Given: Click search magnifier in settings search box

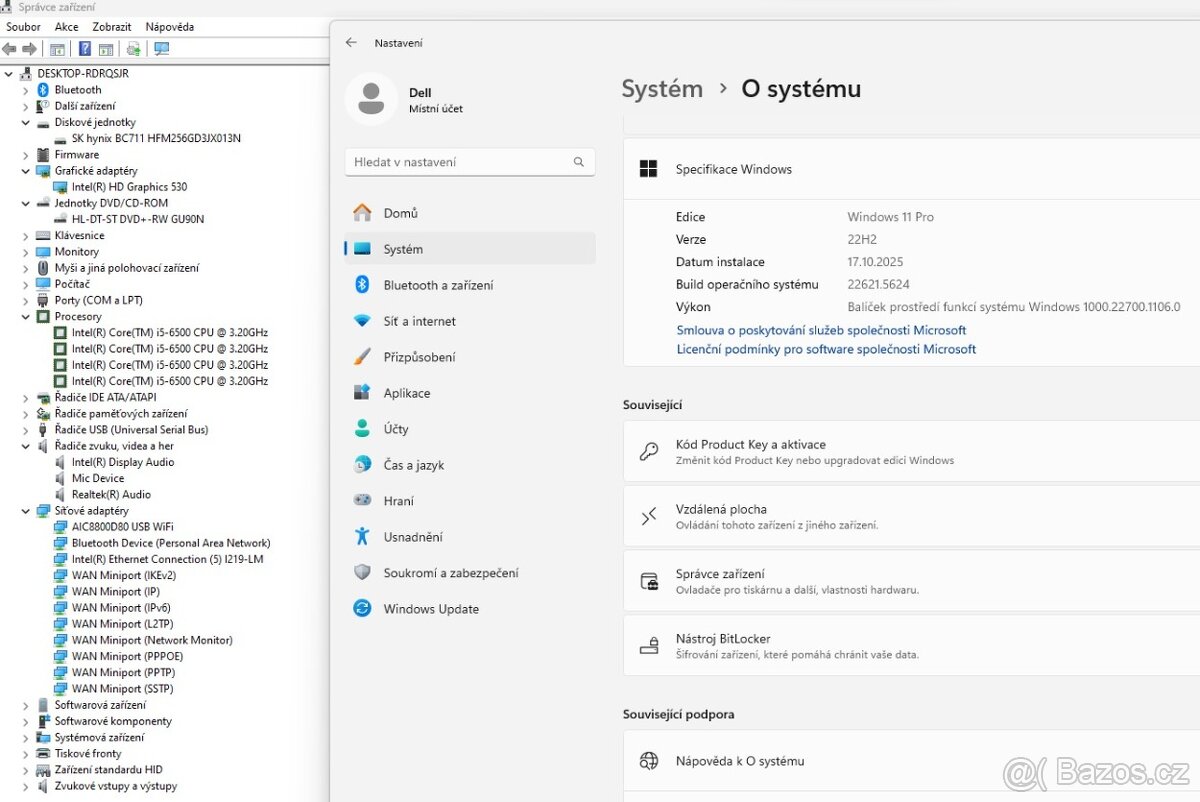Looking at the screenshot, I should click(579, 162).
